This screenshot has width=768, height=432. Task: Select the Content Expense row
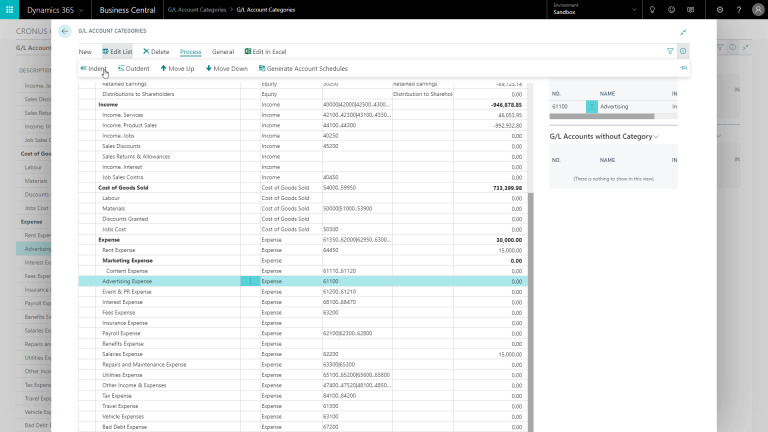coord(303,271)
